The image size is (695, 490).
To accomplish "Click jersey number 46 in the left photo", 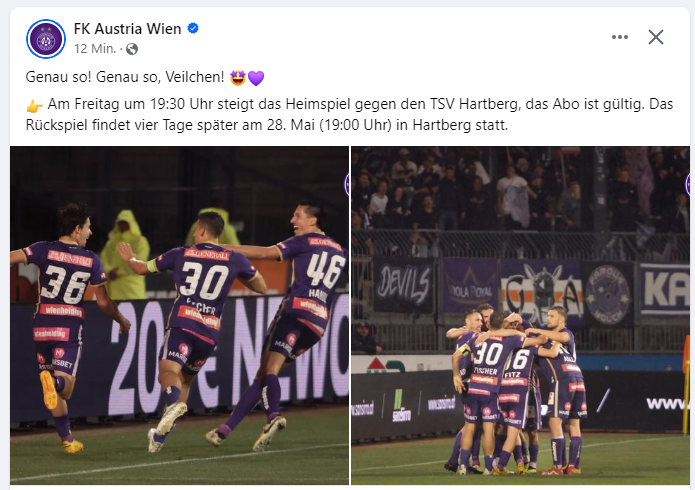I will point(326,270).
